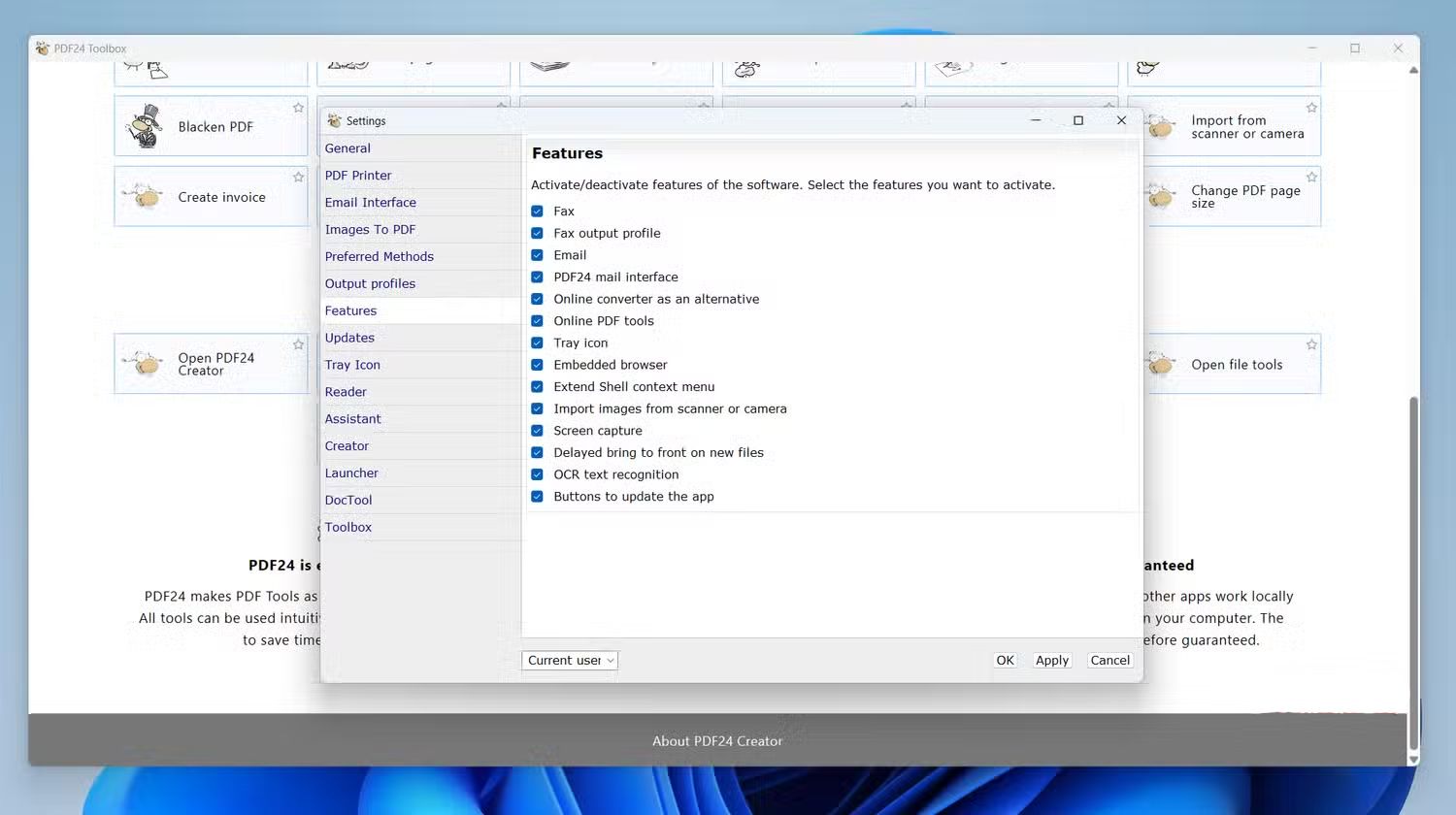Click the Toolbox scrollbar down arrow
The width and height of the screenshot is (1456, 815).
[x=1413, y=760]
